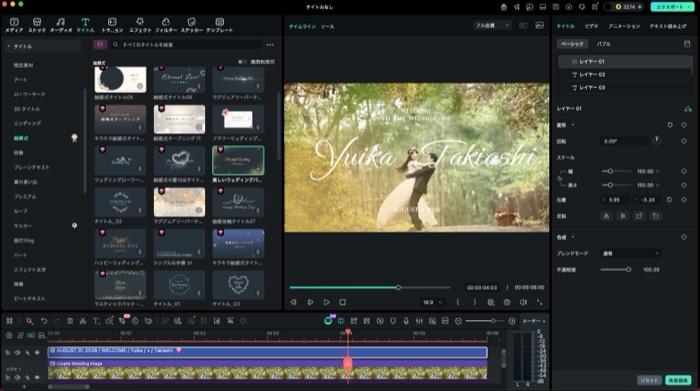Click the preview zoom magnifier icon
This screenshot has height=391, width=700.
coord(491,302)
